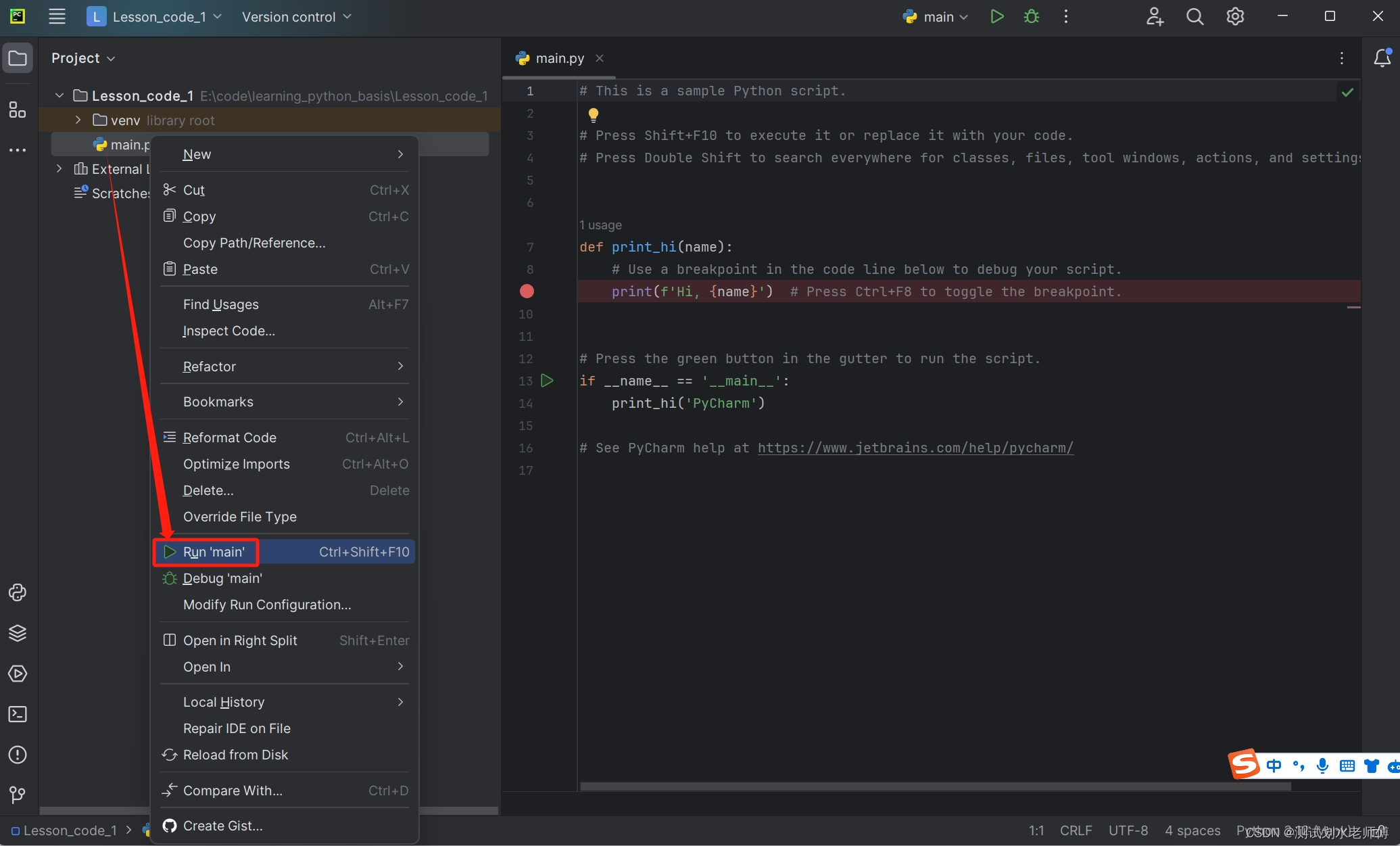The height and width of the screenshot is (846, 1400).
Task: Choose Find Usages menu item
Action: click(x=285, y=304)
